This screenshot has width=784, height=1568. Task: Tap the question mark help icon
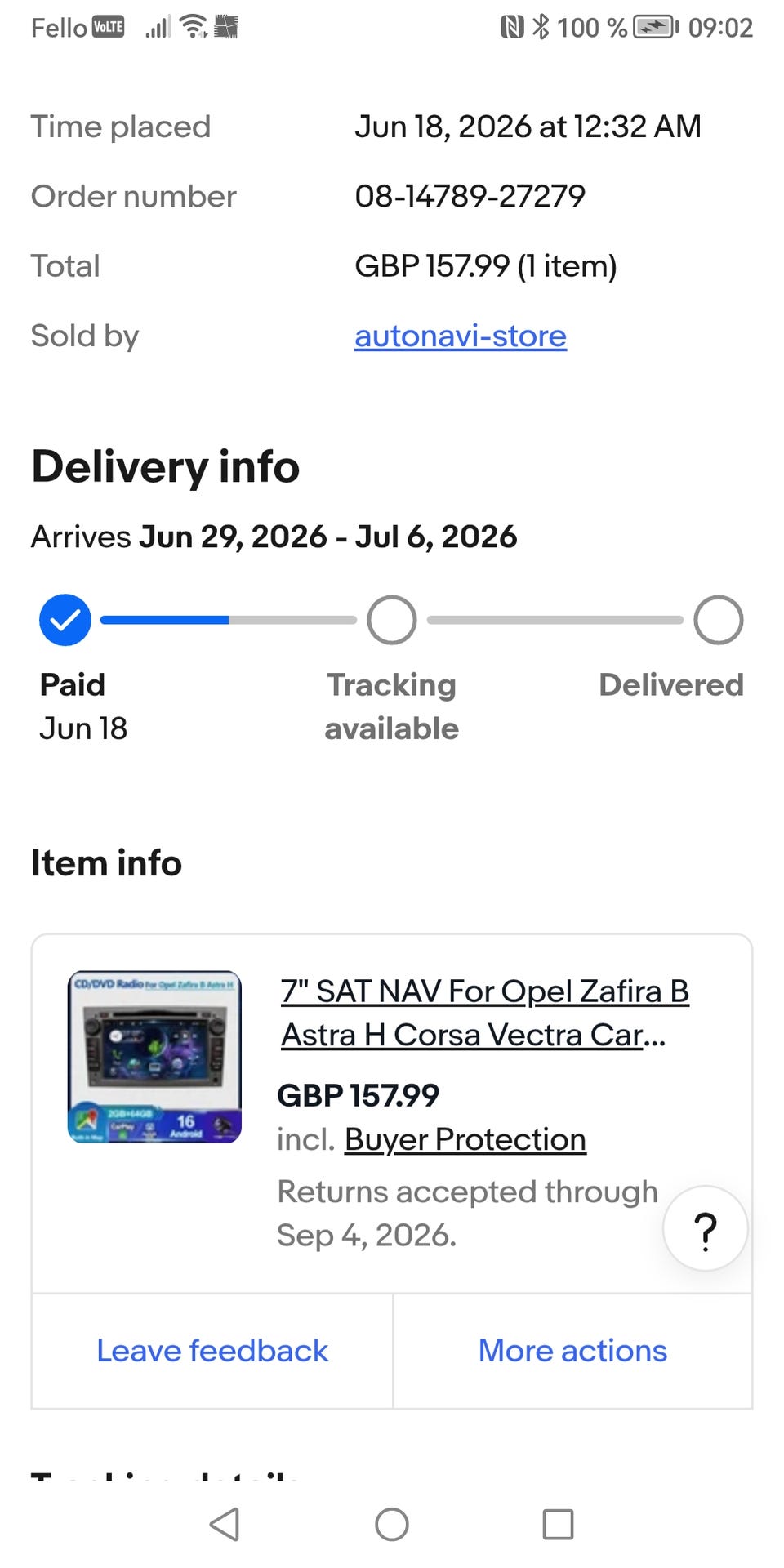(705, 1229)
